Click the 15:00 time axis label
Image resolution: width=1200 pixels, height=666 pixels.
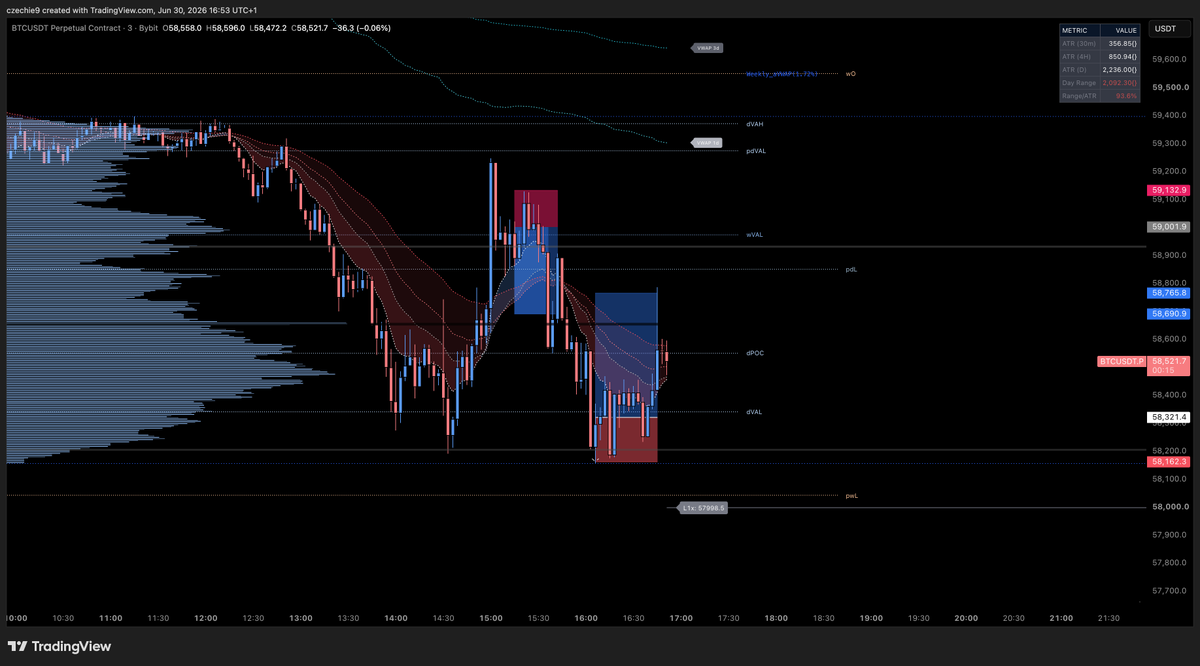coord(491,618)
